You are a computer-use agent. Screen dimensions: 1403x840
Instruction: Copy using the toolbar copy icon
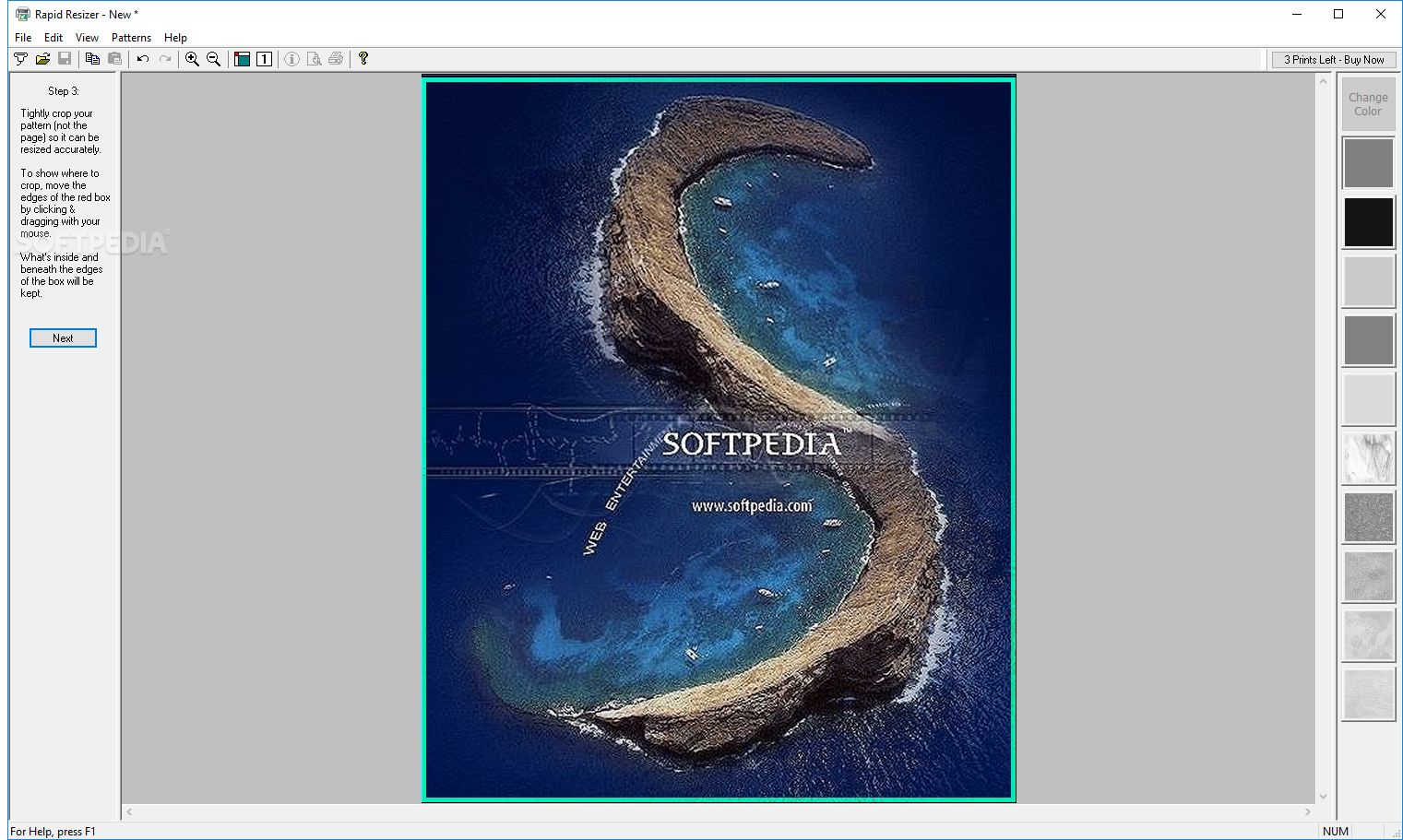[x=92, y=59]
